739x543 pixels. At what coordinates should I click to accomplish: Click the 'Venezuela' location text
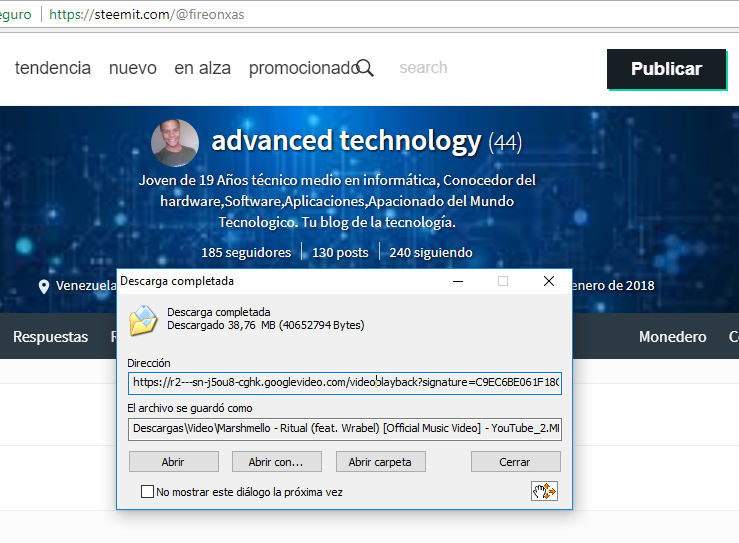click(86, 286)
